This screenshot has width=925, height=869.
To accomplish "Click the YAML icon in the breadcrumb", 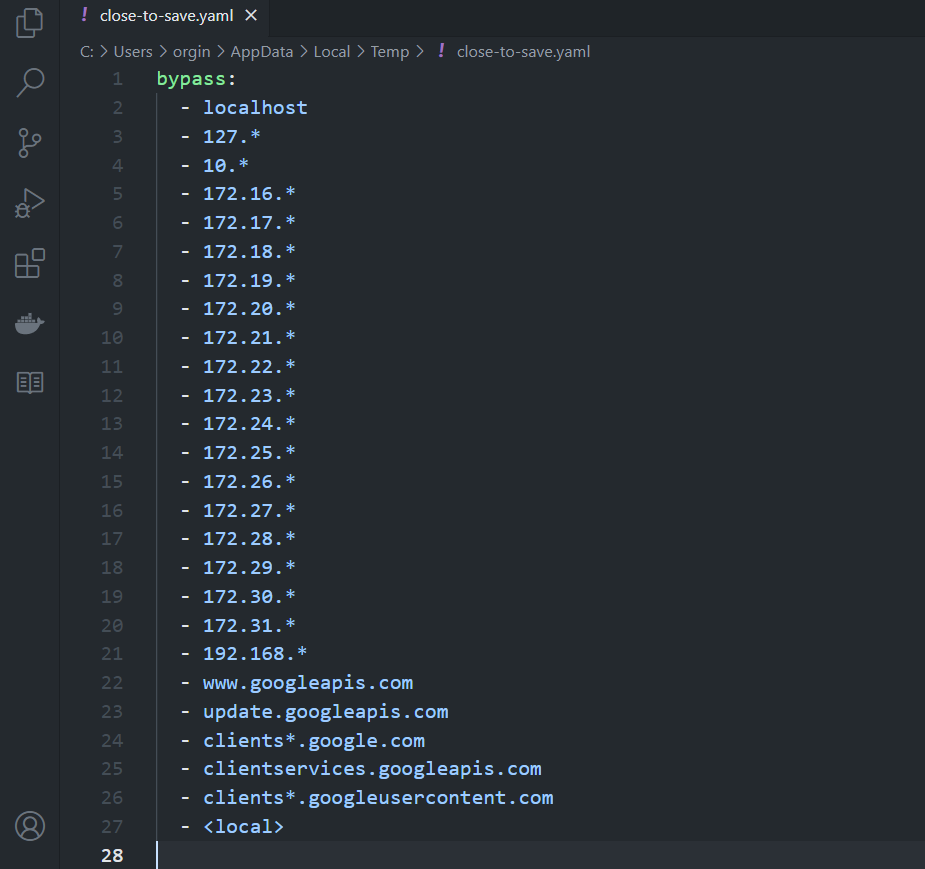I will [441, 51].
